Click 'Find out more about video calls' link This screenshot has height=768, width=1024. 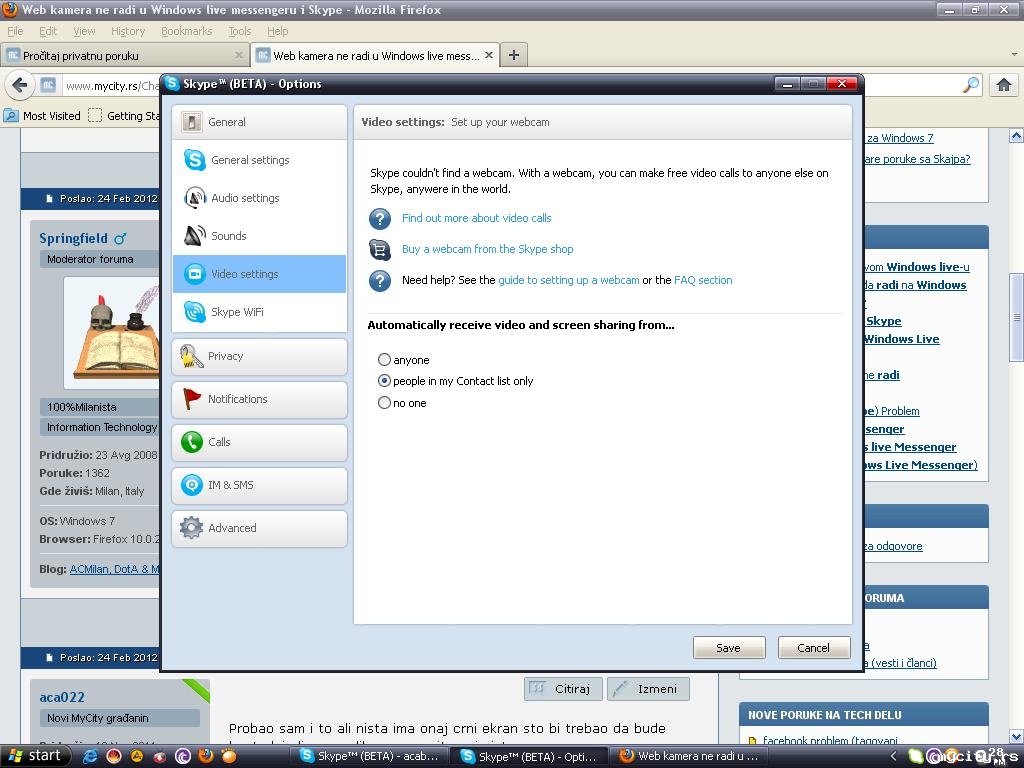(x=476, y=218)
